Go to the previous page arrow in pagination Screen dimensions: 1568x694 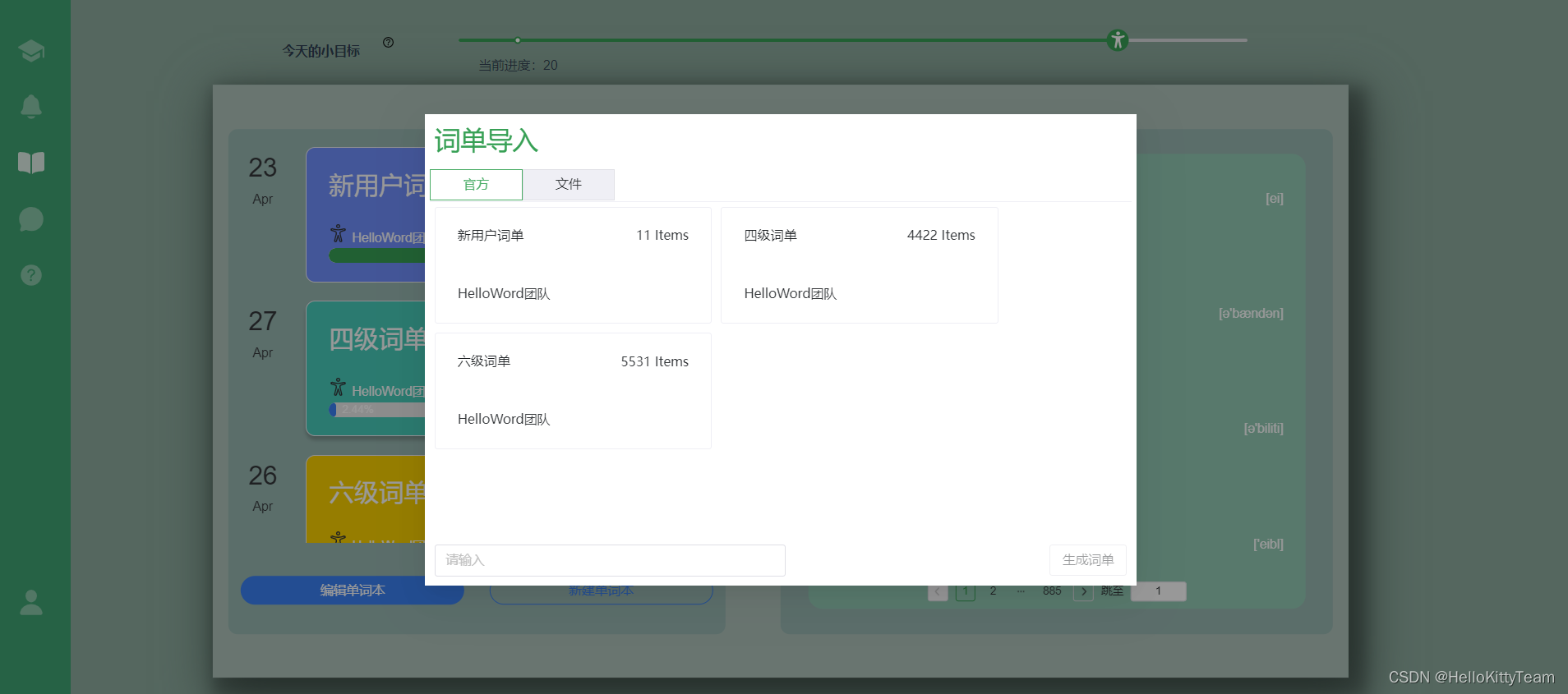coord(938,591)
